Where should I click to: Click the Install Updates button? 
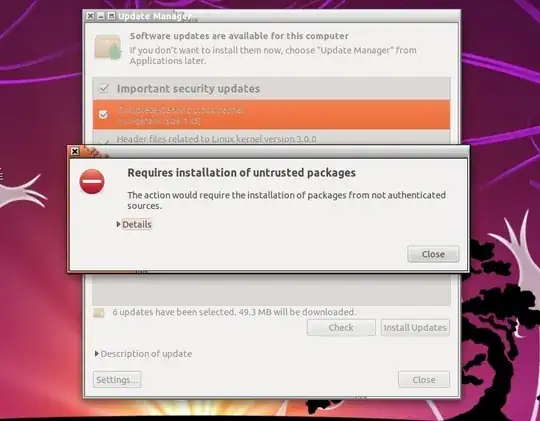(x=415, y=327)
